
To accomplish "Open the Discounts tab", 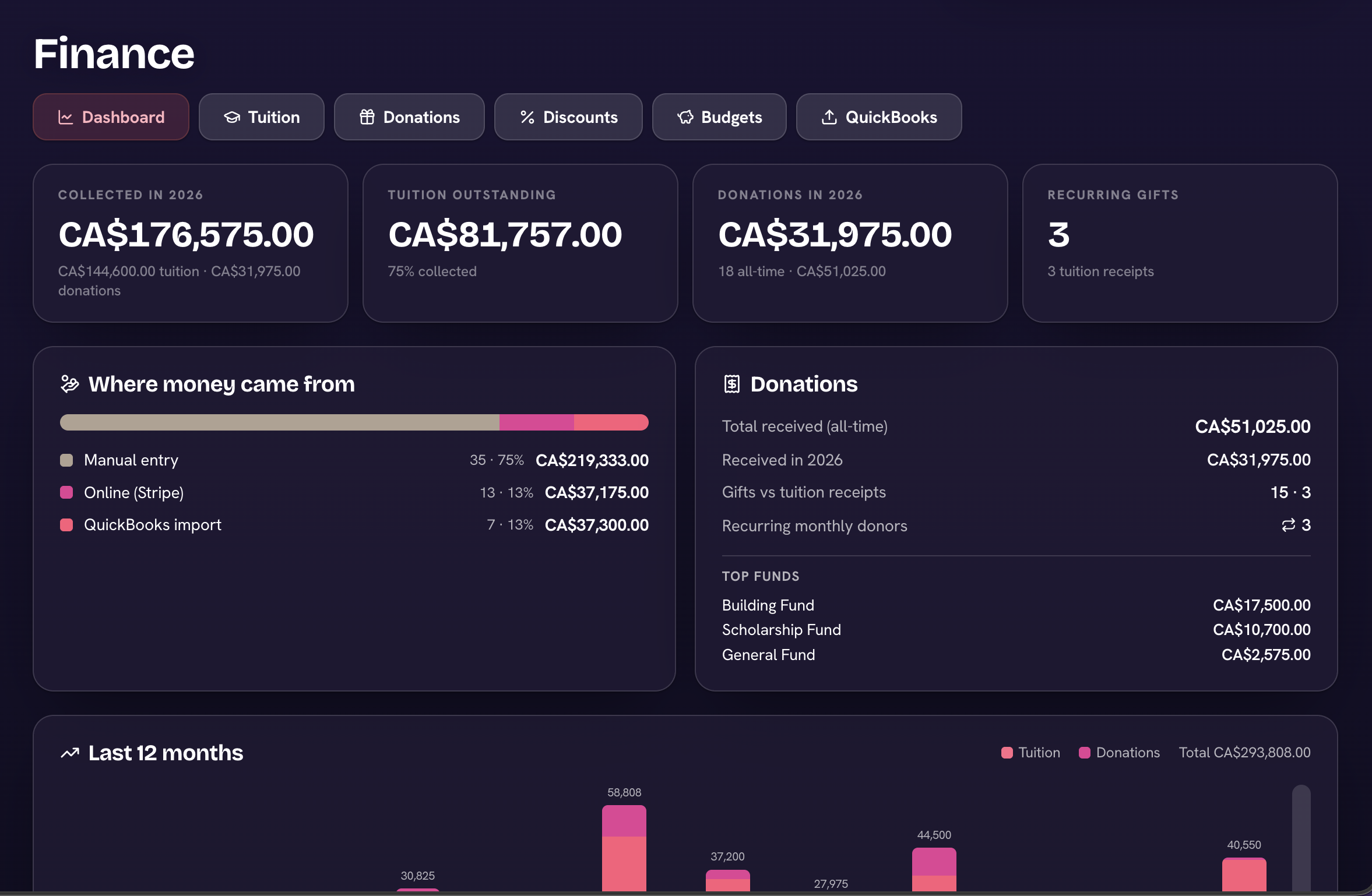I will [x=568, y=117].
